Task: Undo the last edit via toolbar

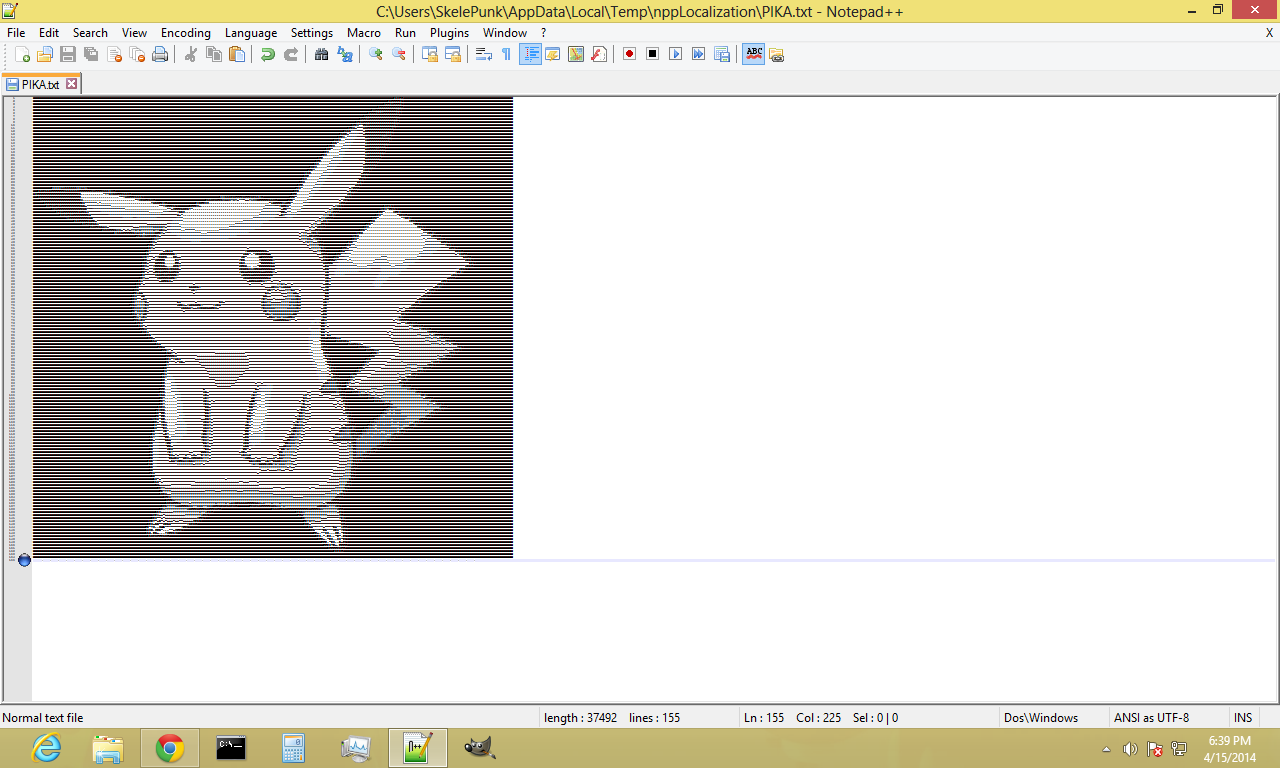Action: point(267,54)
